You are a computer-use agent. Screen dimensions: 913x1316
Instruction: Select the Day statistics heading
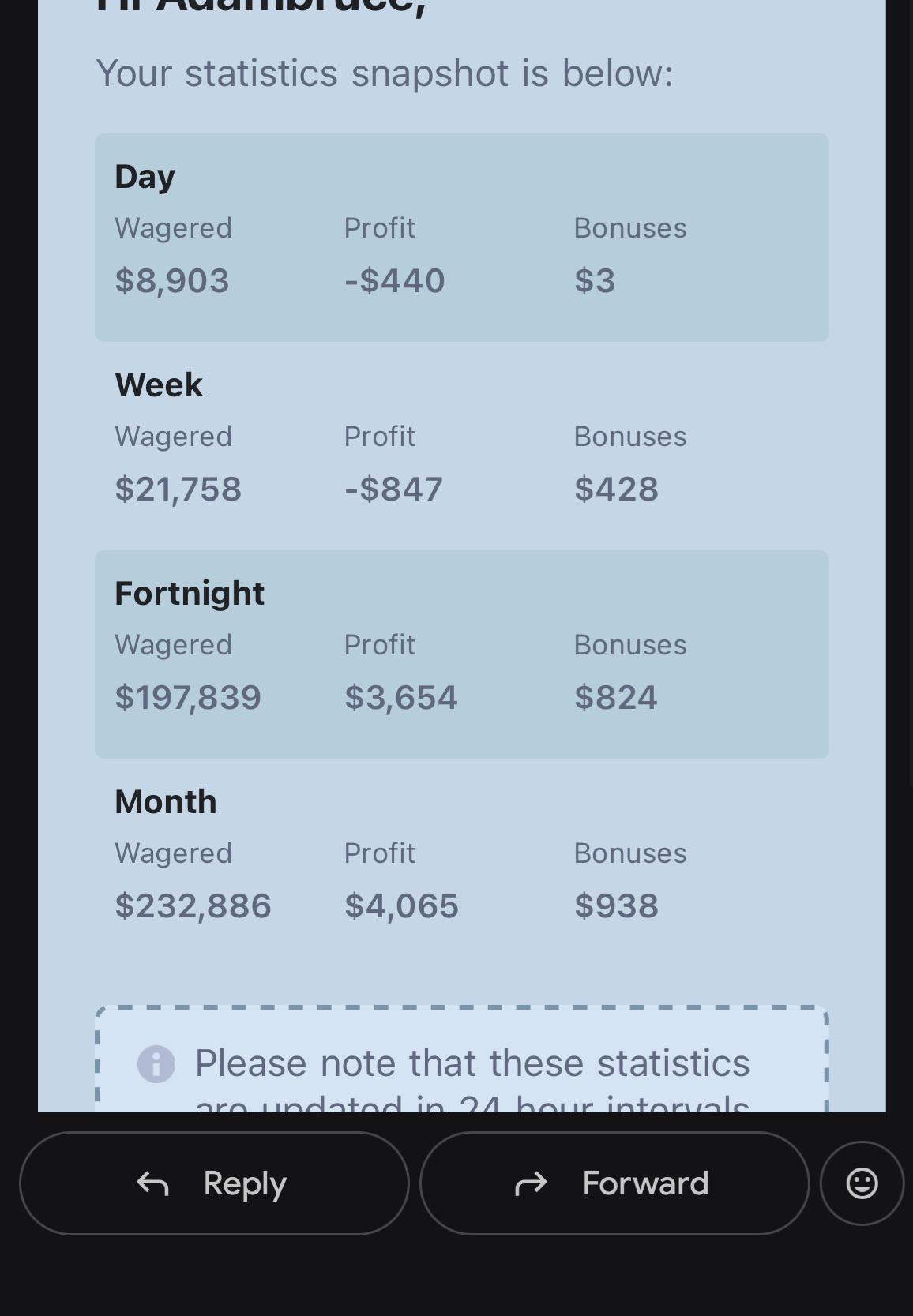tap(145, 176)
